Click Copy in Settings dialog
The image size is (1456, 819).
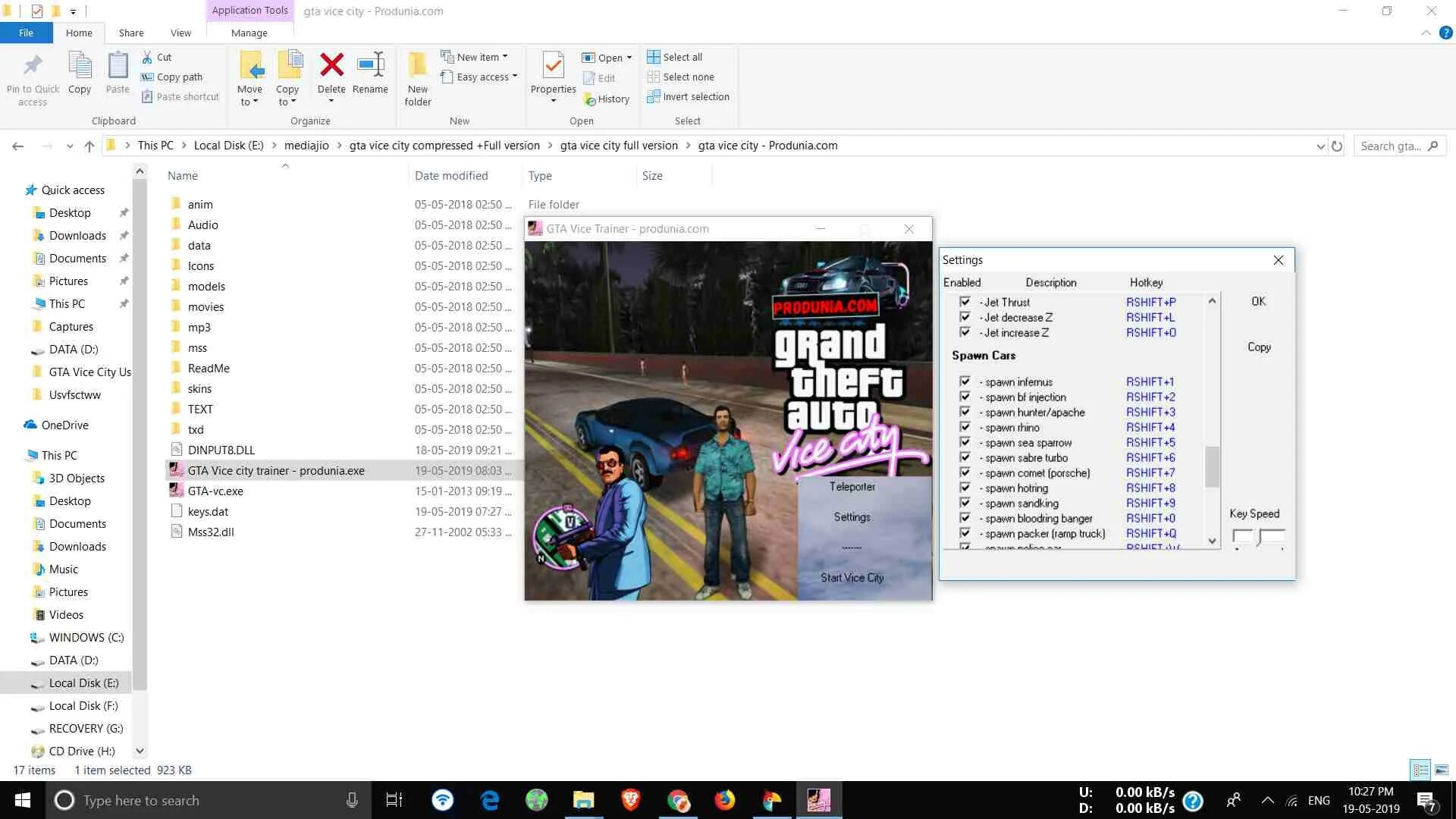click(x=1259, y=347)
